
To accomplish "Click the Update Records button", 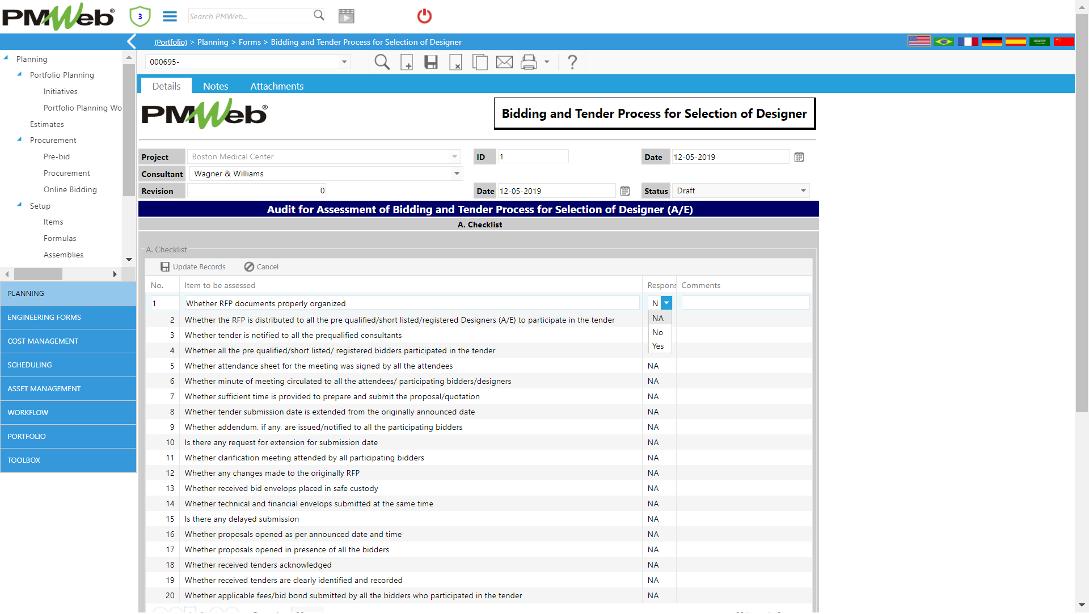I will [193, 267].
